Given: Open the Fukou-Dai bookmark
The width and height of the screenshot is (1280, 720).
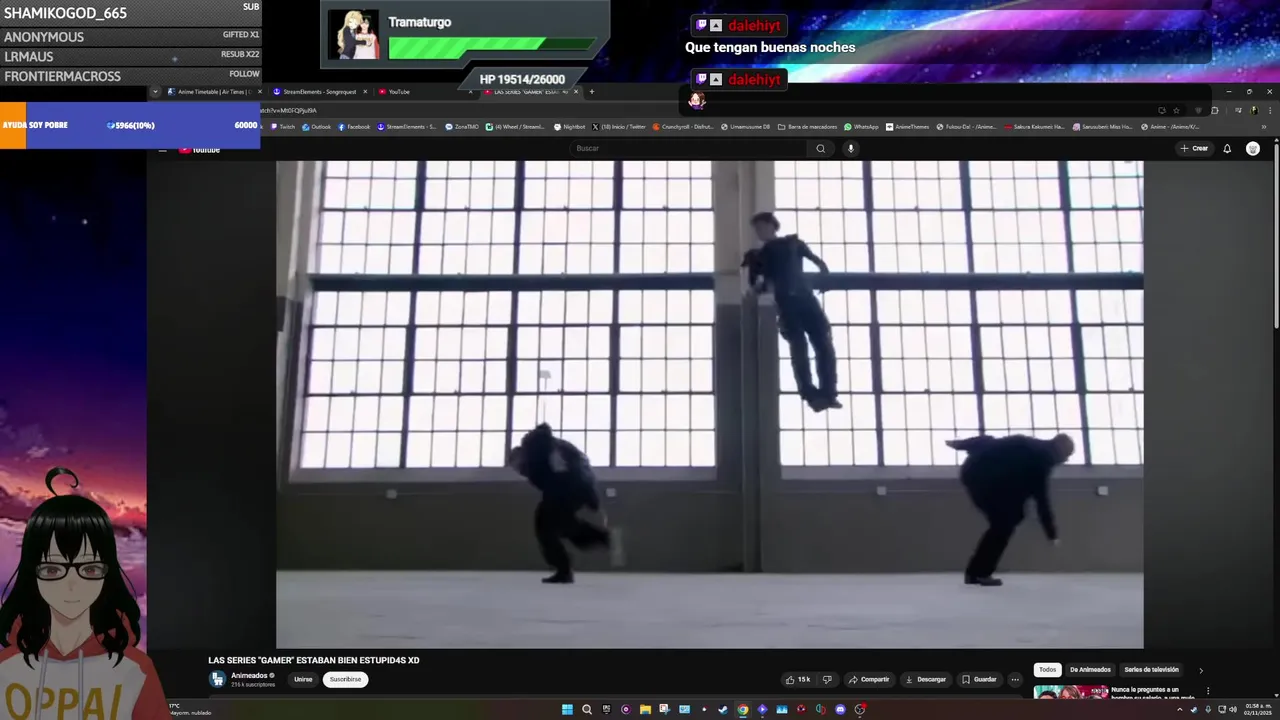Looking at the screenshot, I should (966, 127).
